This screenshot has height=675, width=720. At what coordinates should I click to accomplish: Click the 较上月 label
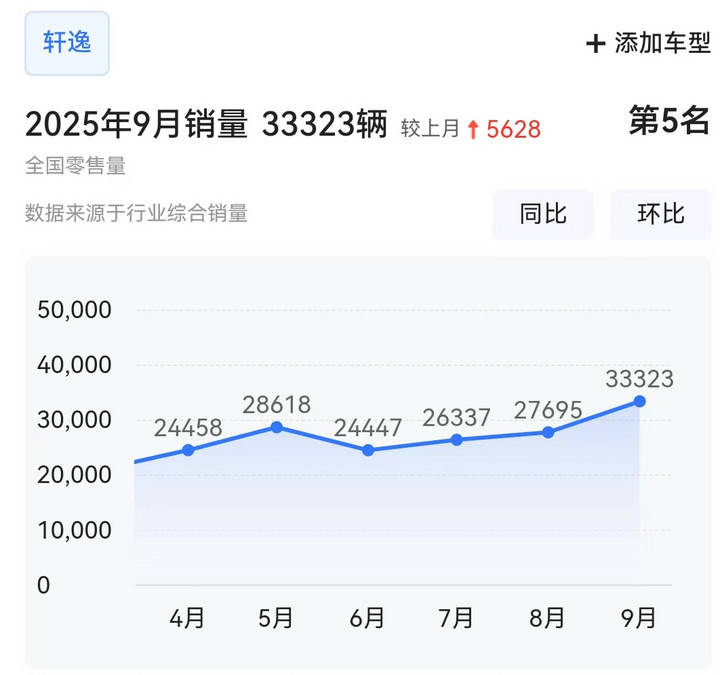430,129
